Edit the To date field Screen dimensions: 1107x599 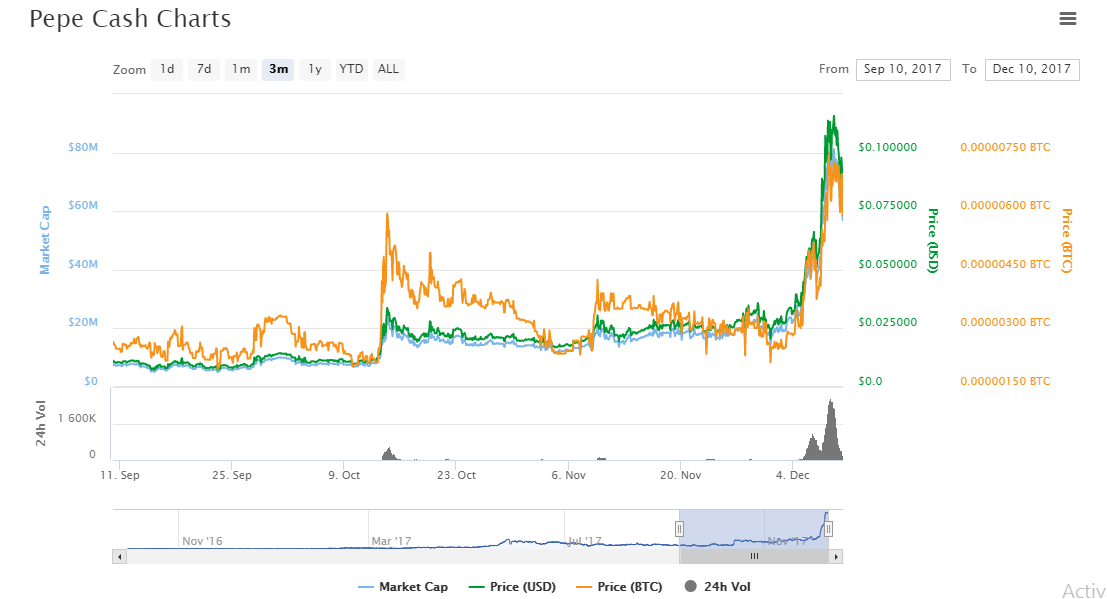(1031, 69)
